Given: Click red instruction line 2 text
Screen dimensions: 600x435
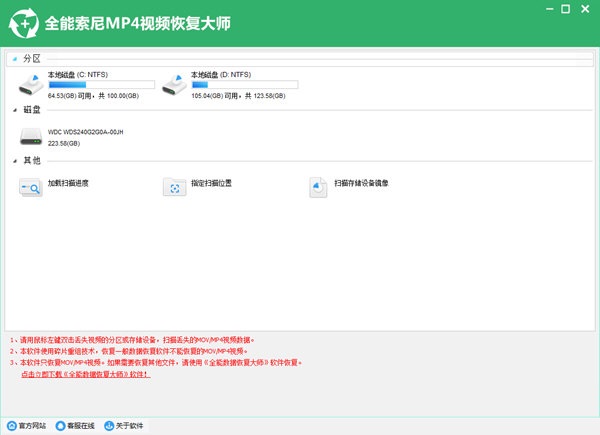Looking at the screenshot, I should [x=129, y=351].
